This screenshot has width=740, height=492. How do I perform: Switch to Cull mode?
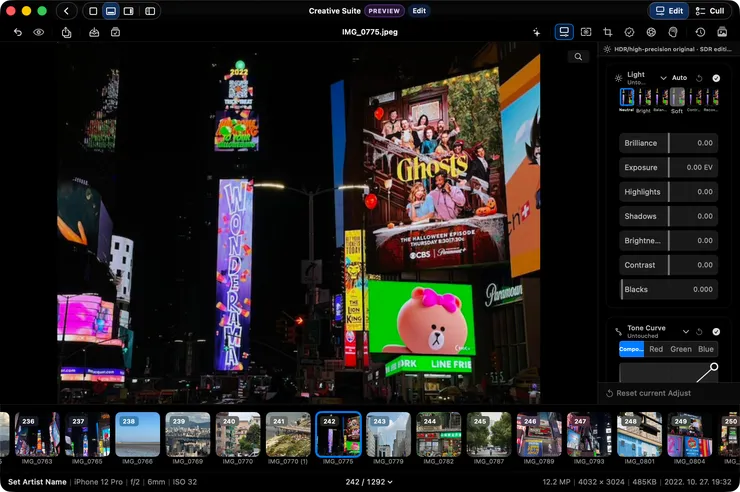(710, 11)
